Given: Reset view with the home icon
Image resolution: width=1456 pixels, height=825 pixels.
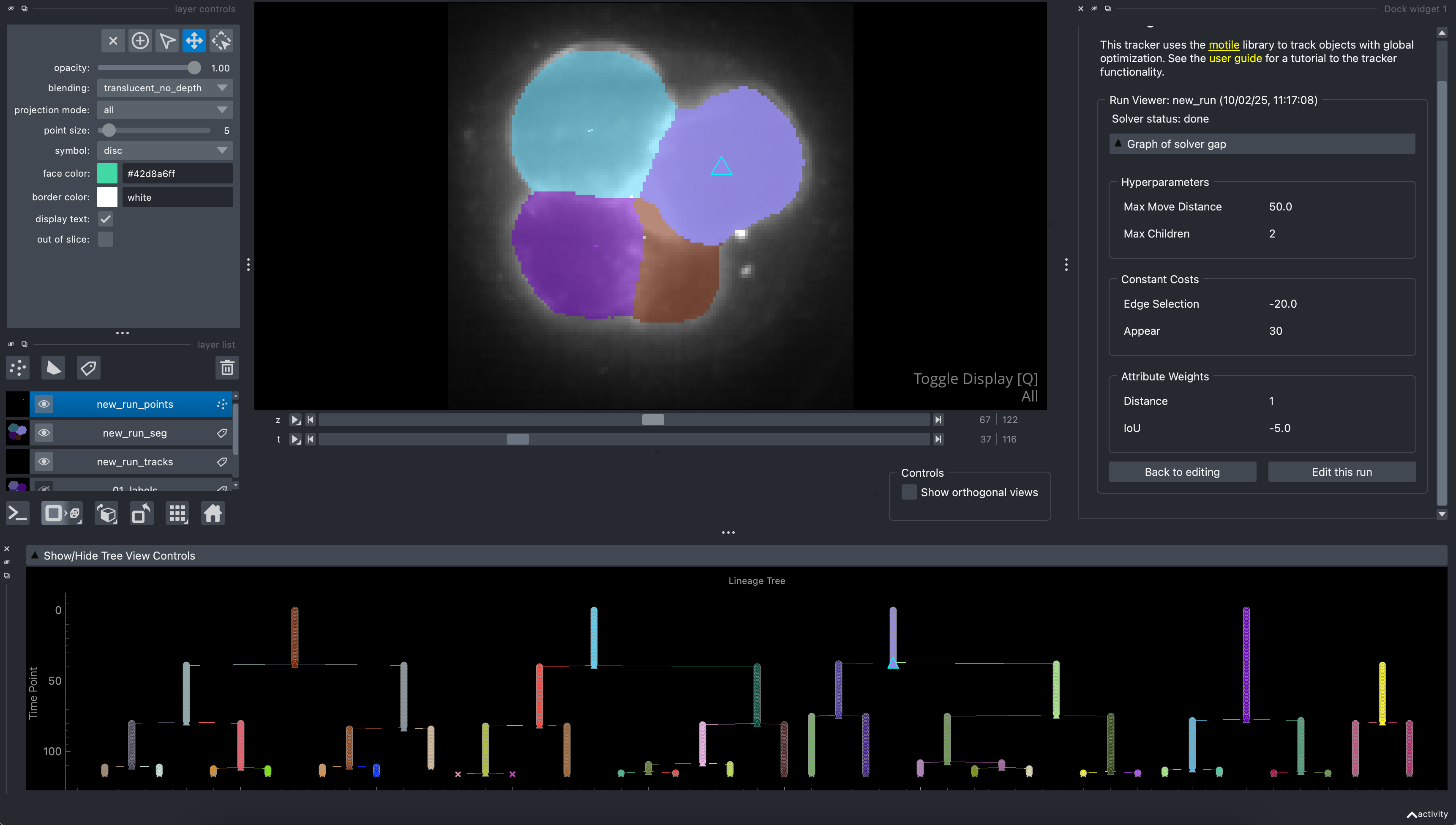Looking at the screenshot, I should [x=213, y=514].
